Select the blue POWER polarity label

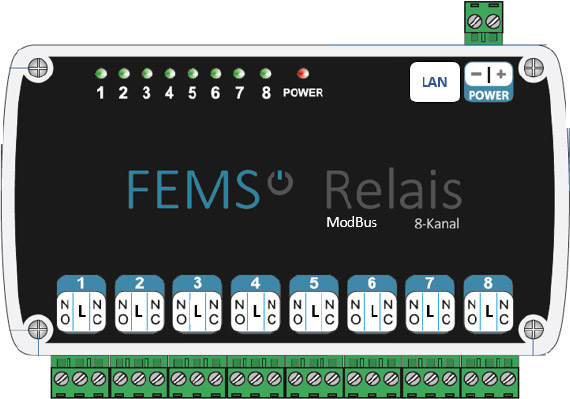coord(489,82)
